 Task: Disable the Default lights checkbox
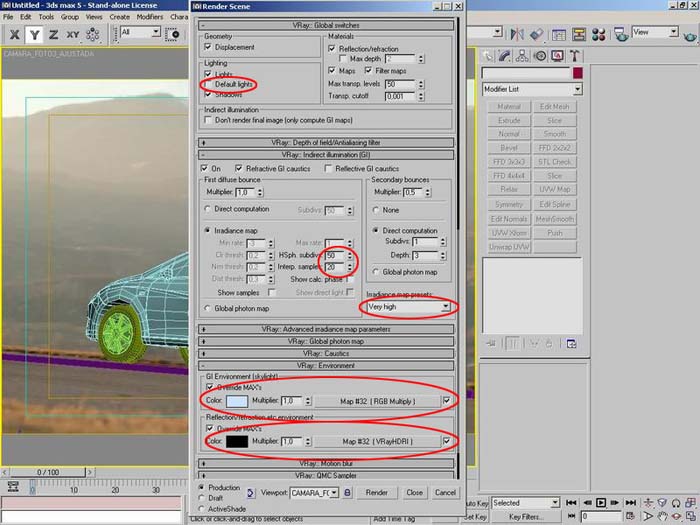[x=208, y=84]
